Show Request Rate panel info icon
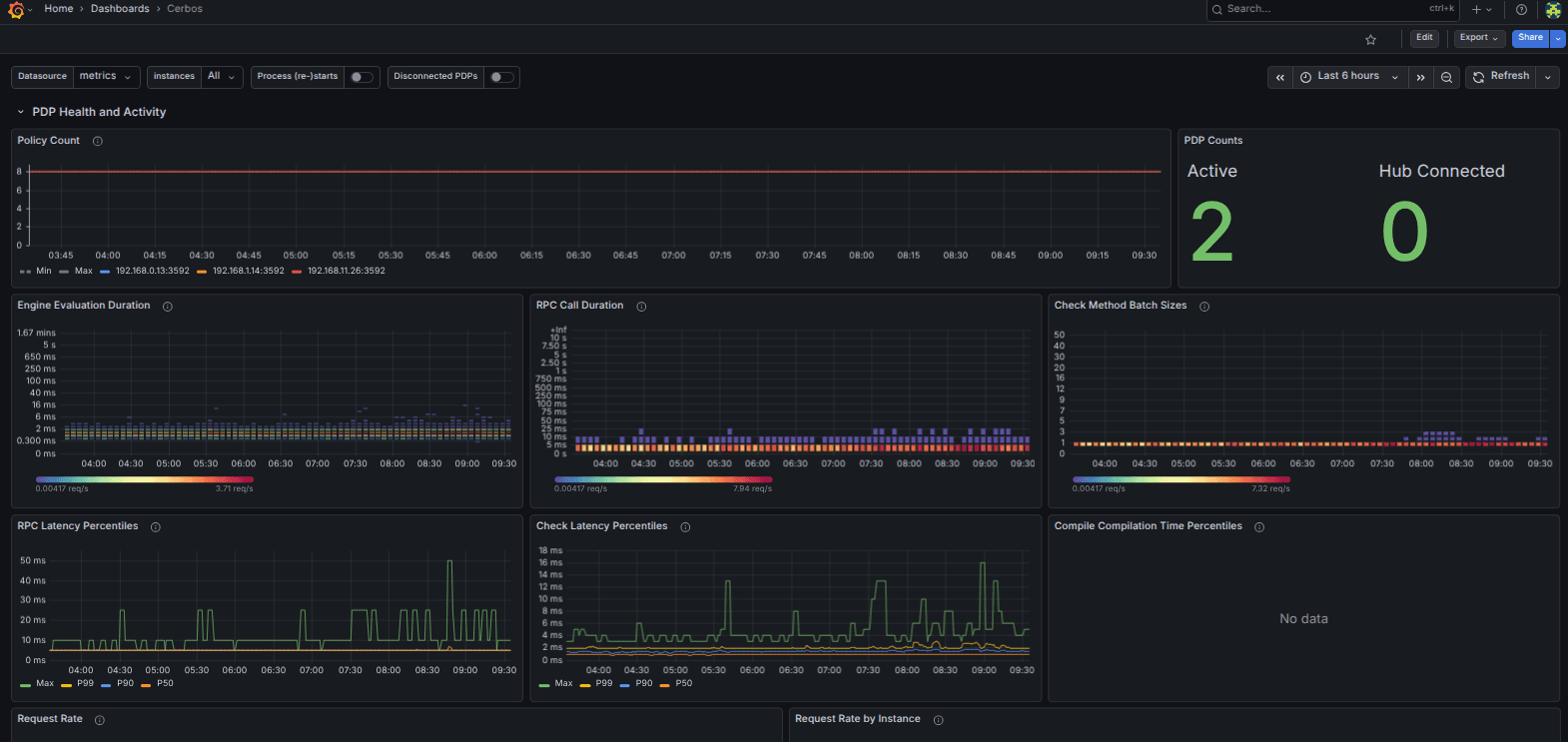This screenshot has height=742, width=1568. (100, 720)
